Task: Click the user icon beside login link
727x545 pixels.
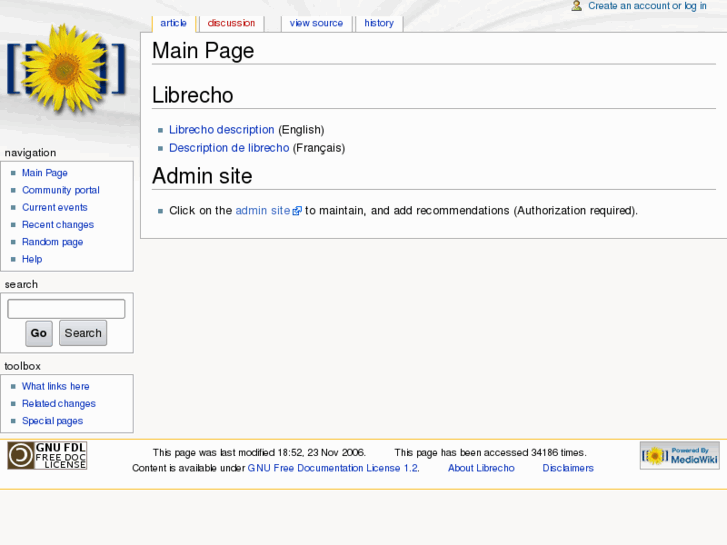Action: click(x=577, y=6)
